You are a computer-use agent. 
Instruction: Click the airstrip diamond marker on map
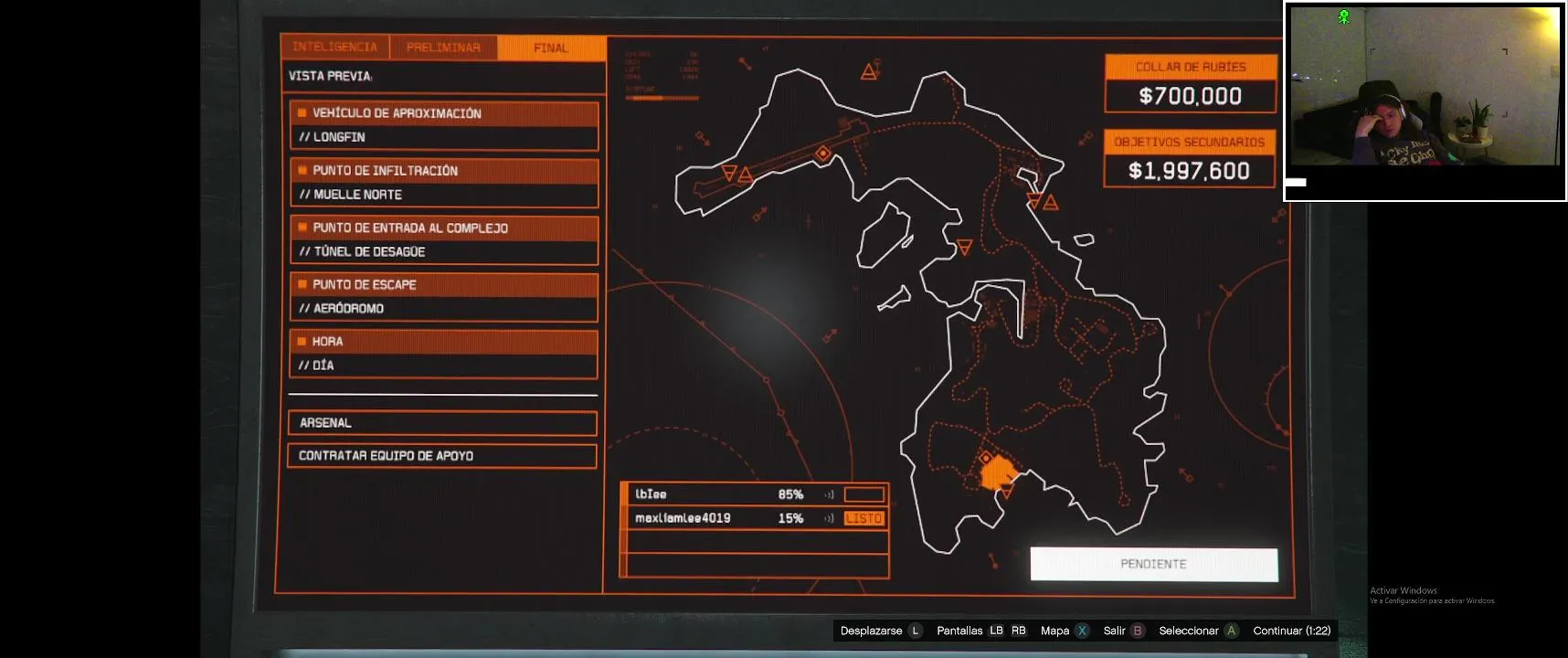click(x=823, y=154)
